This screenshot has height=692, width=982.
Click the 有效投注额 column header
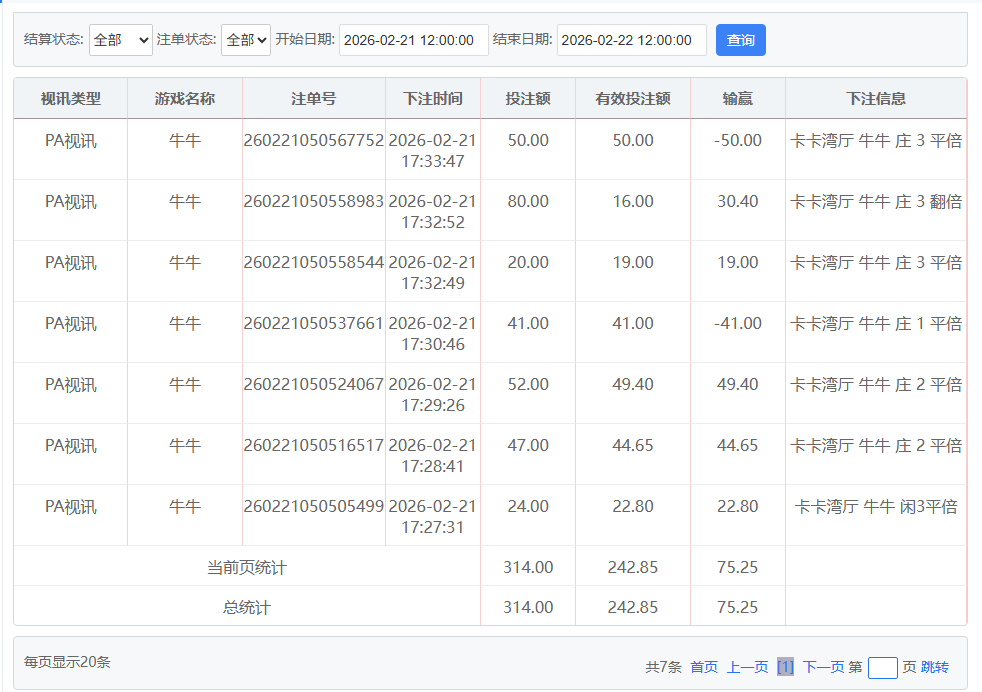(x=633, y=99)
